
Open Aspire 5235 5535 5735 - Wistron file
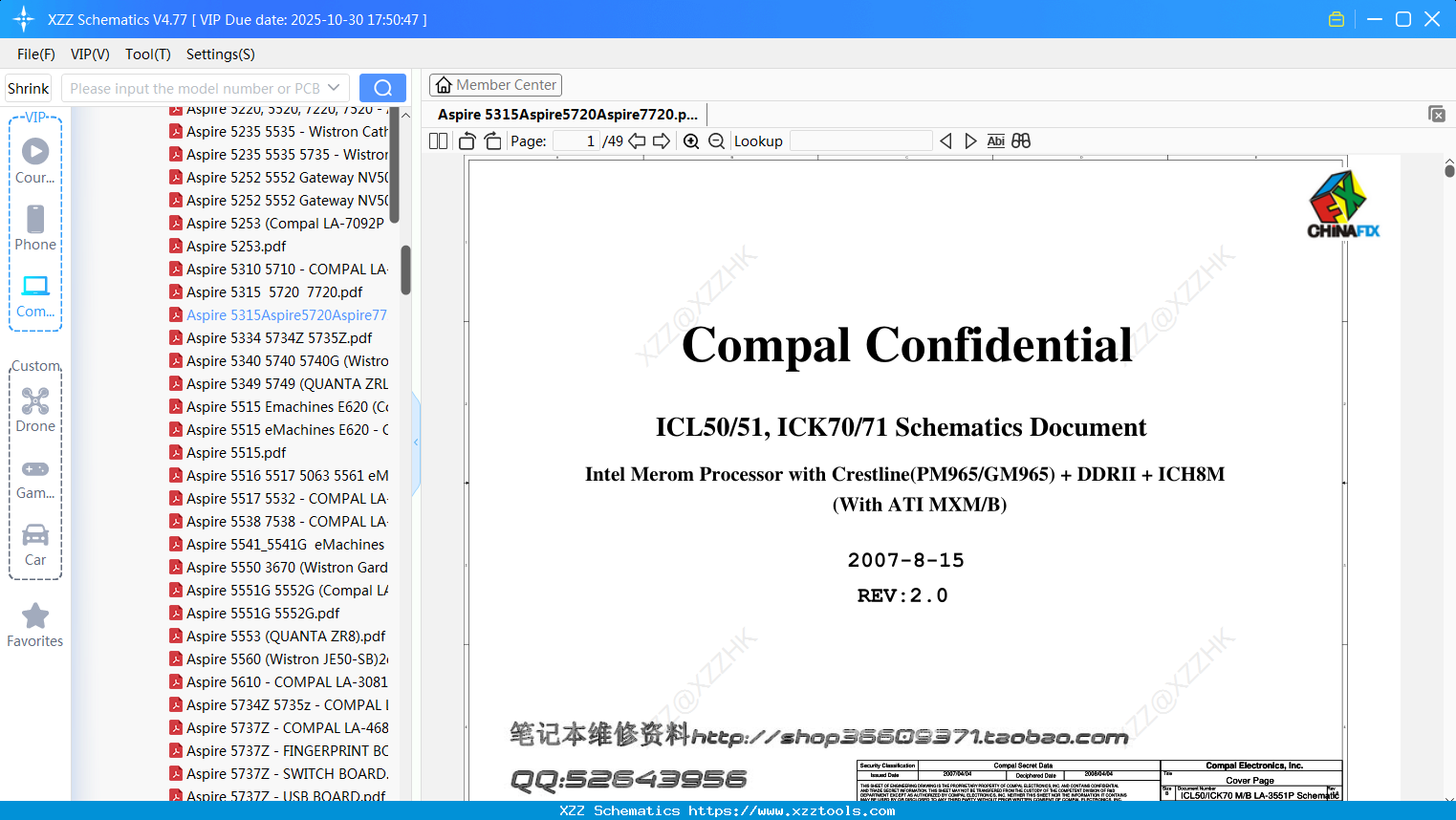click(279, 155)
